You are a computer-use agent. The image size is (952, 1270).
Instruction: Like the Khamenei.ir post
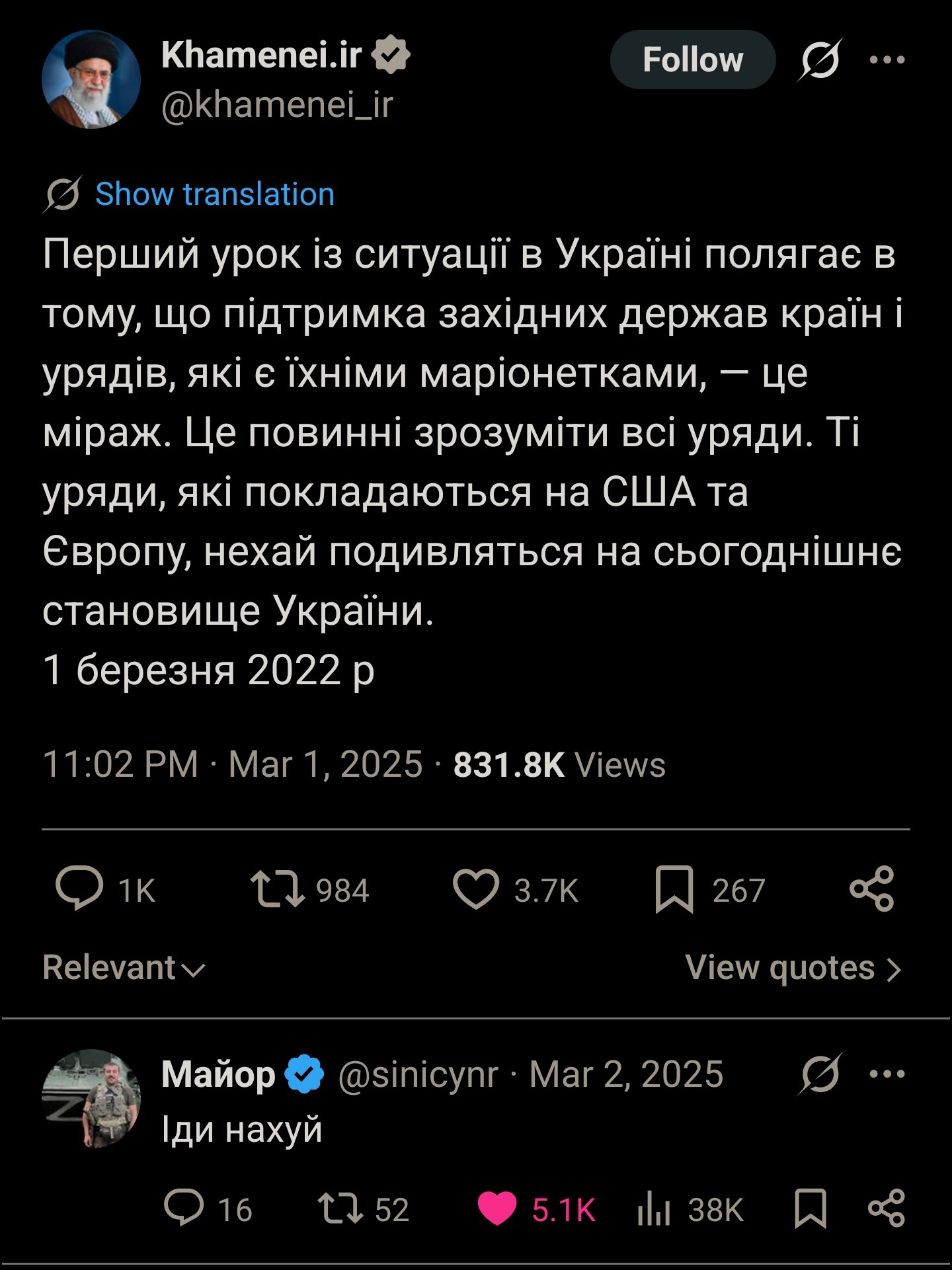click(x=476, y=889)
